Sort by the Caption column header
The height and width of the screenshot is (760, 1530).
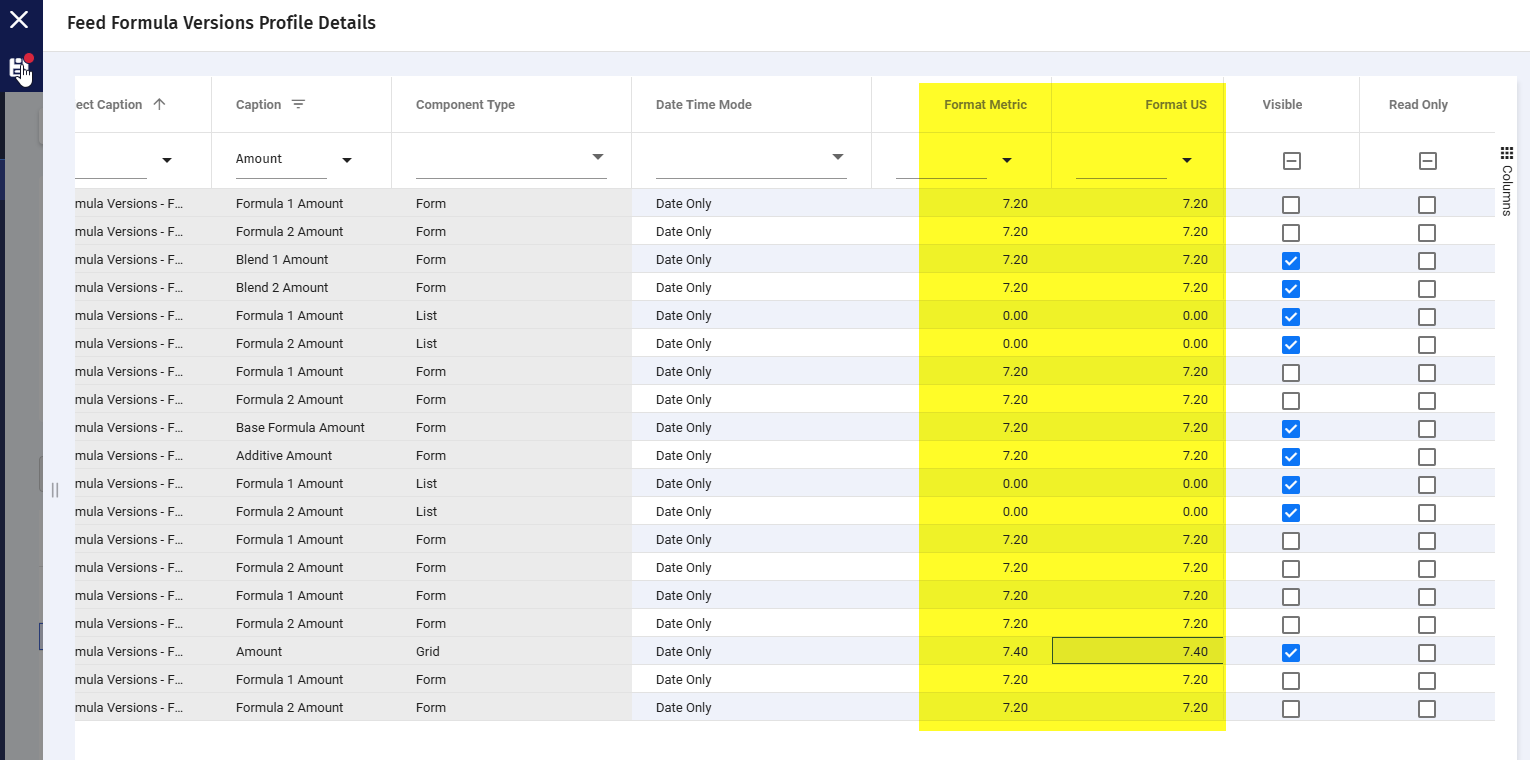pos(258,104)
